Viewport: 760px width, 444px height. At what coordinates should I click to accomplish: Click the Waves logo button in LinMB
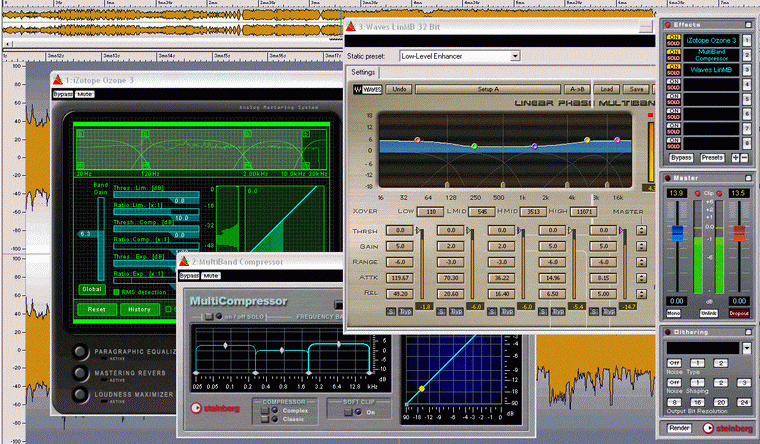366,89
